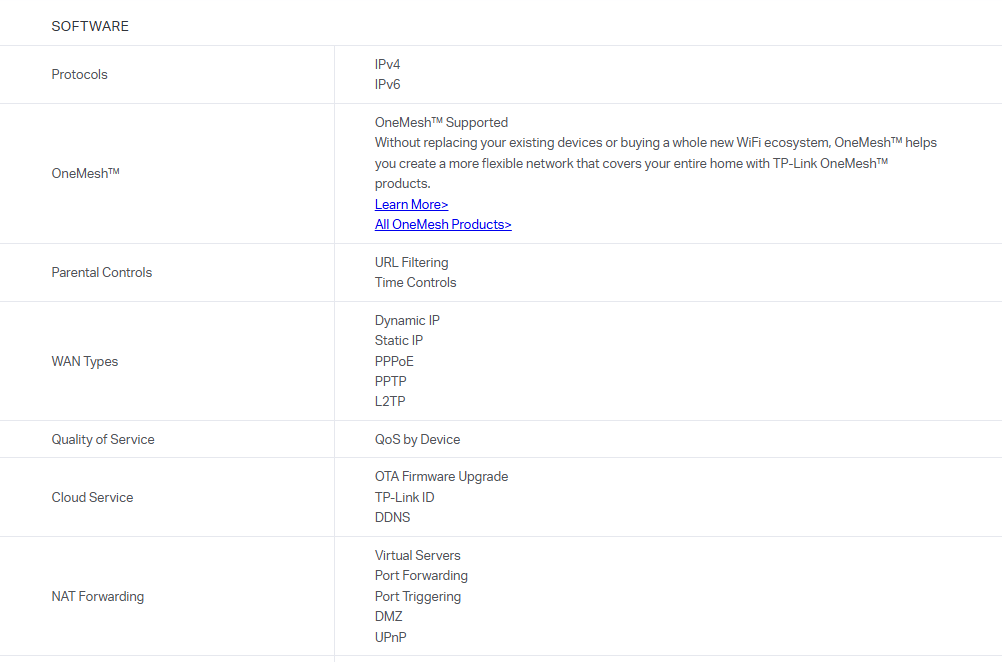Click the Protocols row label

[79, 74]
